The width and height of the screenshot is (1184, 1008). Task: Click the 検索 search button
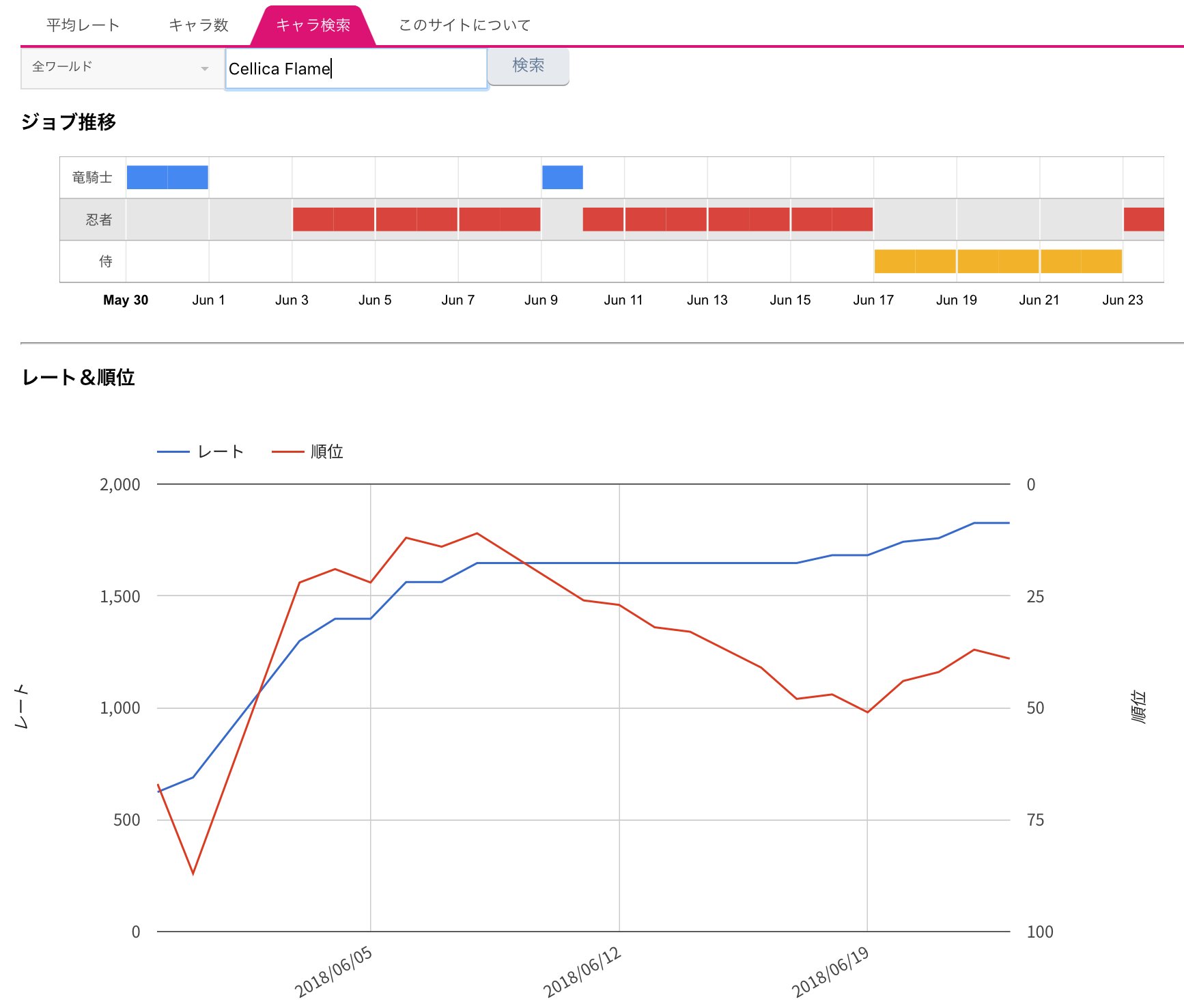pyautogui.click(x=527, y=65)
